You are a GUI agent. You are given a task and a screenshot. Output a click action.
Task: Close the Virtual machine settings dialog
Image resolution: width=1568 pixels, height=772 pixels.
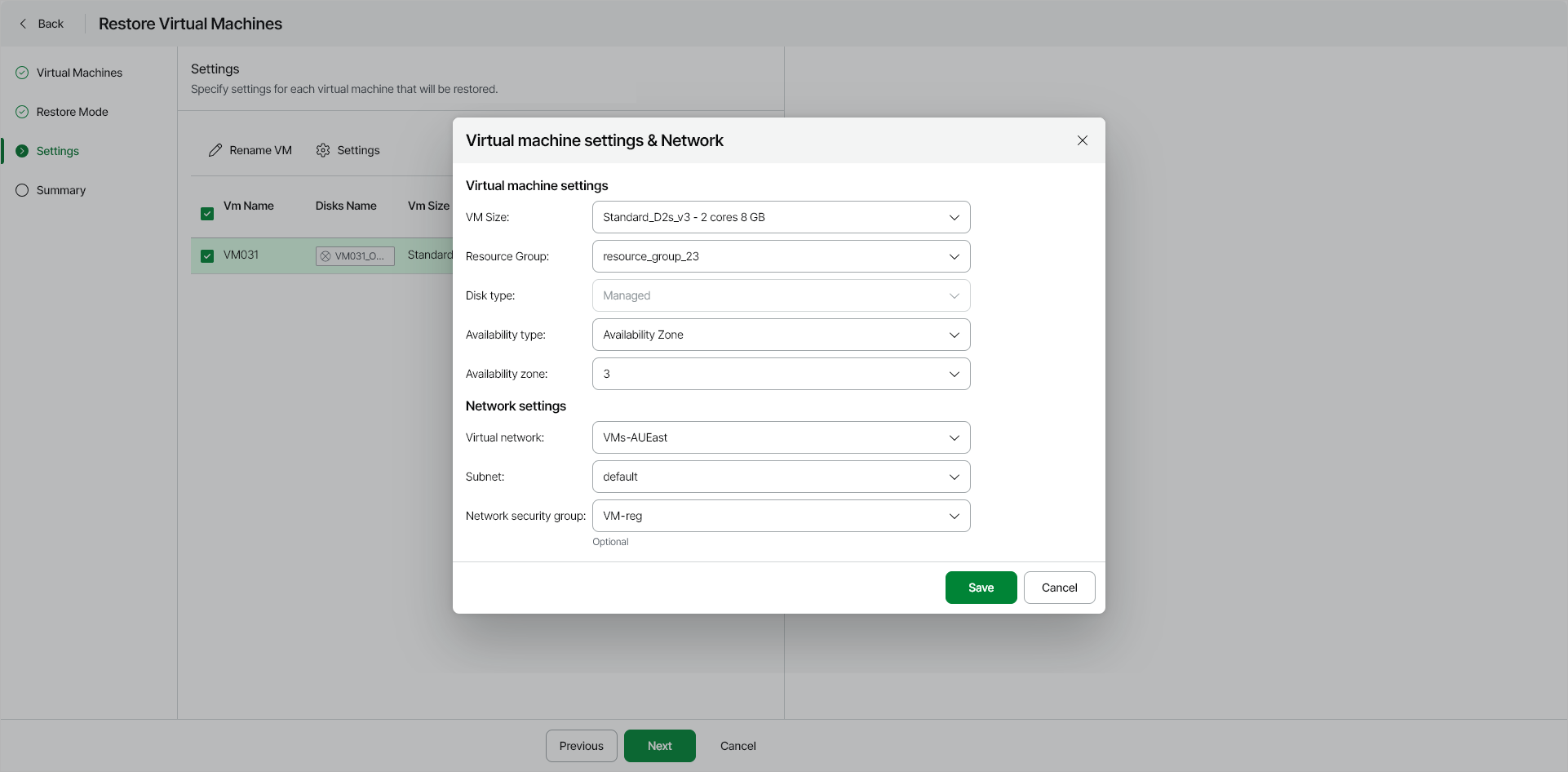pyautogui.click(x=1082, y=140)
